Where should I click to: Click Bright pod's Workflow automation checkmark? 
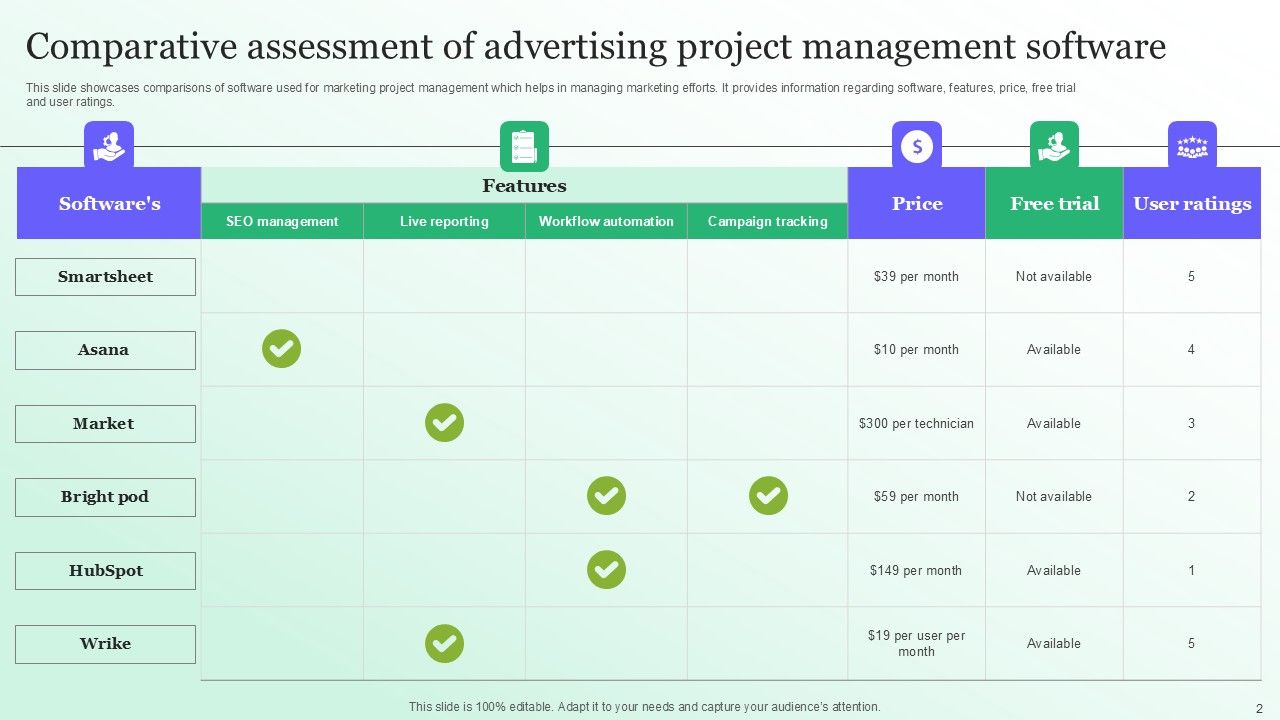(x=606, y=496)
